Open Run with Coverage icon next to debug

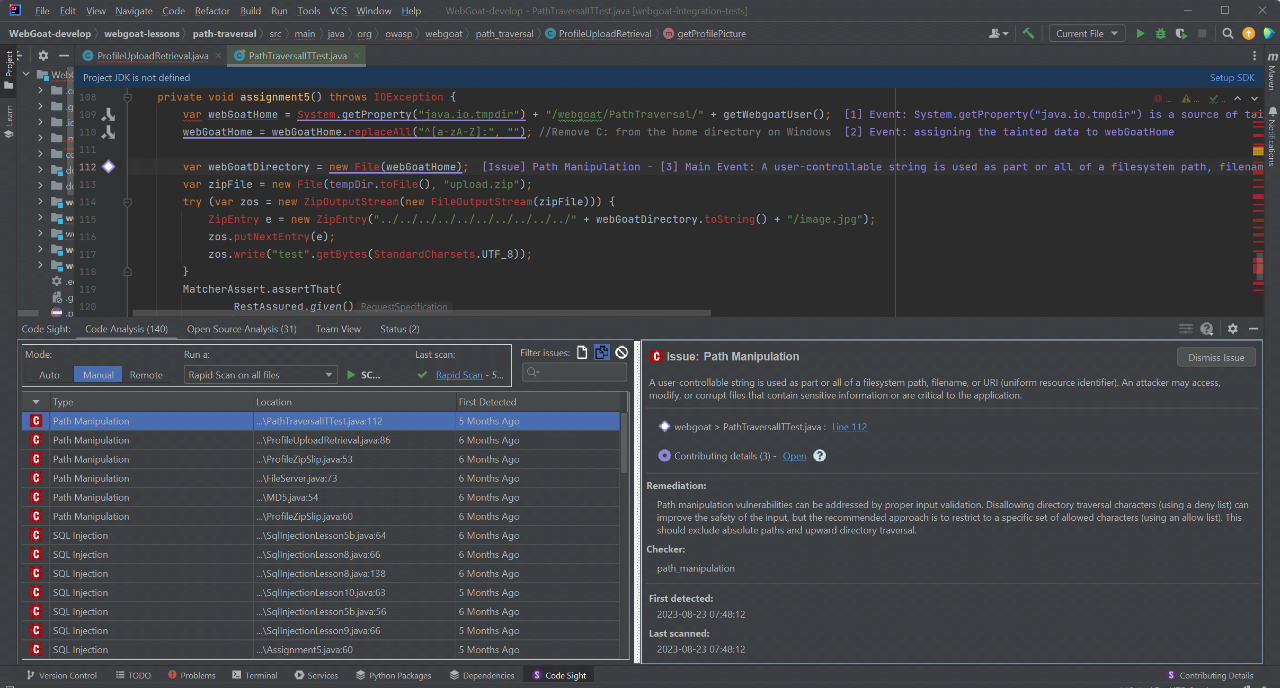(1181, 33)
